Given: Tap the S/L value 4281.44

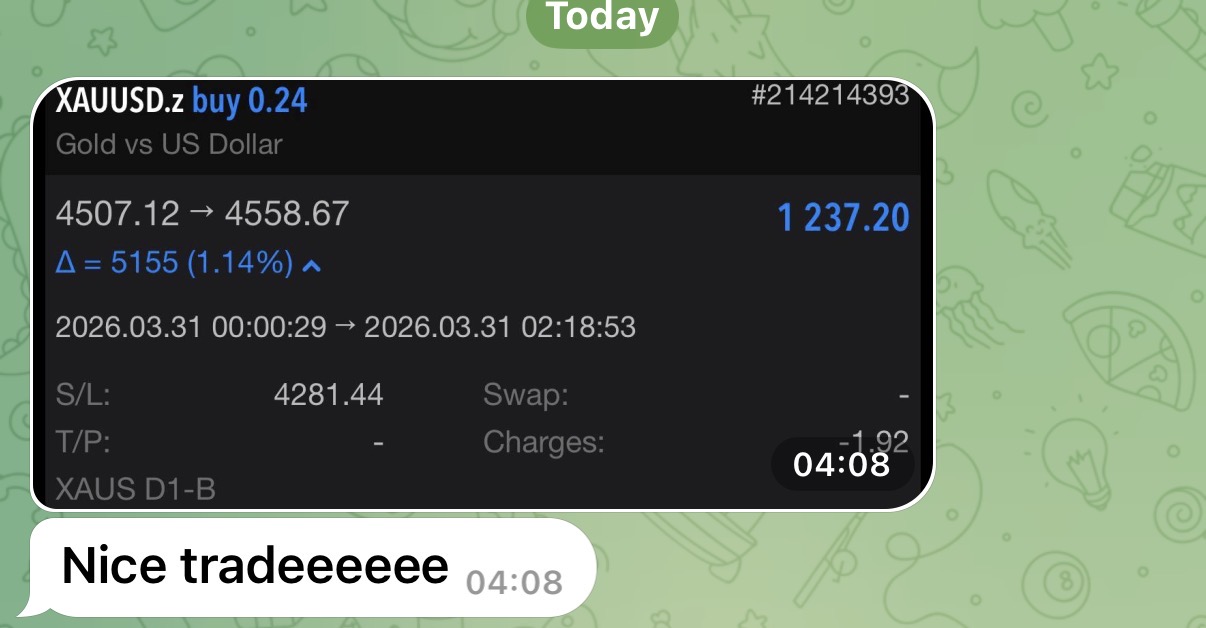Looking at the screenshot, I should click(x=328, y=395).
